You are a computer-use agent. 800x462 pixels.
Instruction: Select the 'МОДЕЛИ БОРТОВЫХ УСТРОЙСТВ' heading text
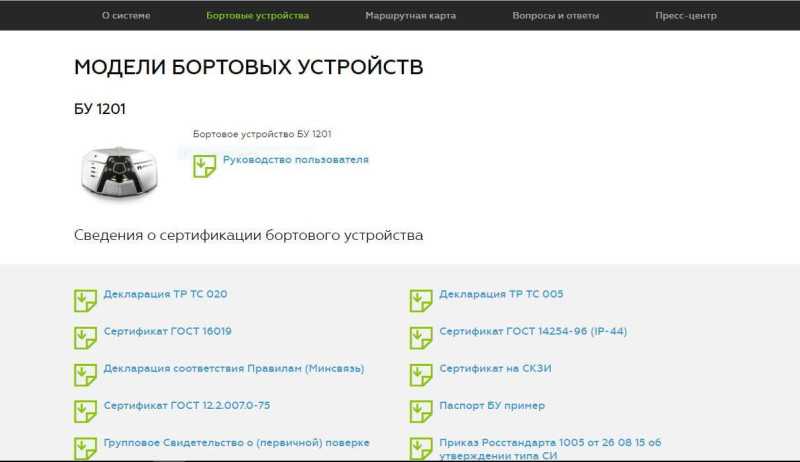[x=248, y=67]
